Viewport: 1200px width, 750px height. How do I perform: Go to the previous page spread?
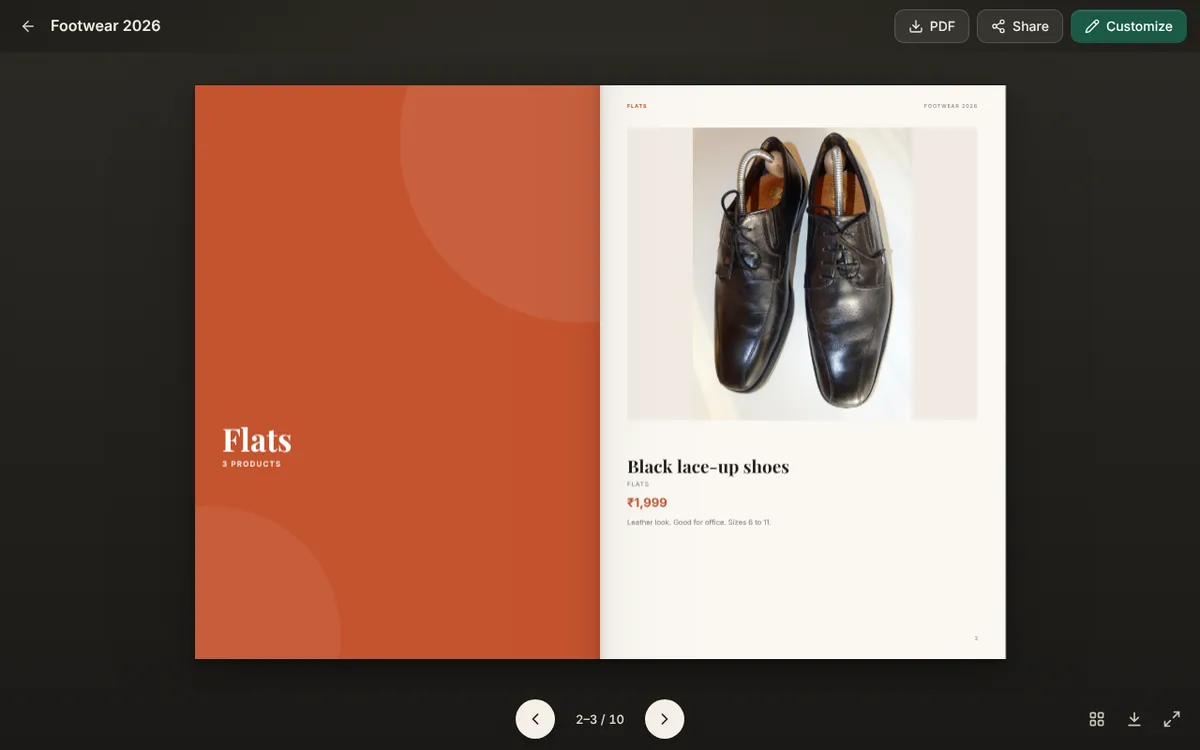click(x=535, y=719)
